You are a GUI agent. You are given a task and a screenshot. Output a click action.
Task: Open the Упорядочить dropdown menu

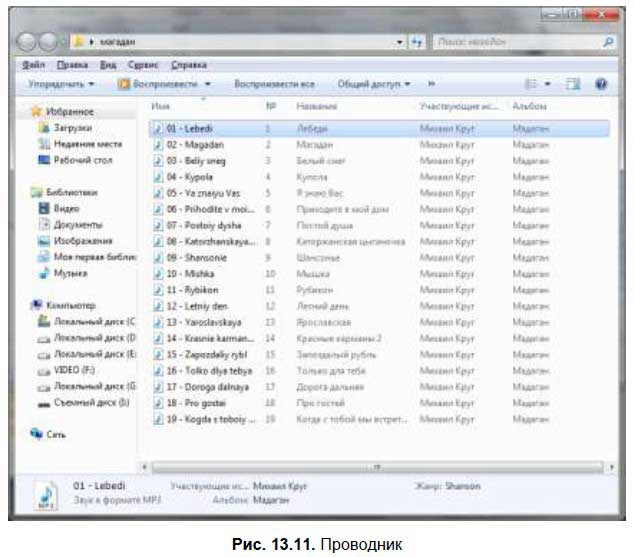point(61,84)
